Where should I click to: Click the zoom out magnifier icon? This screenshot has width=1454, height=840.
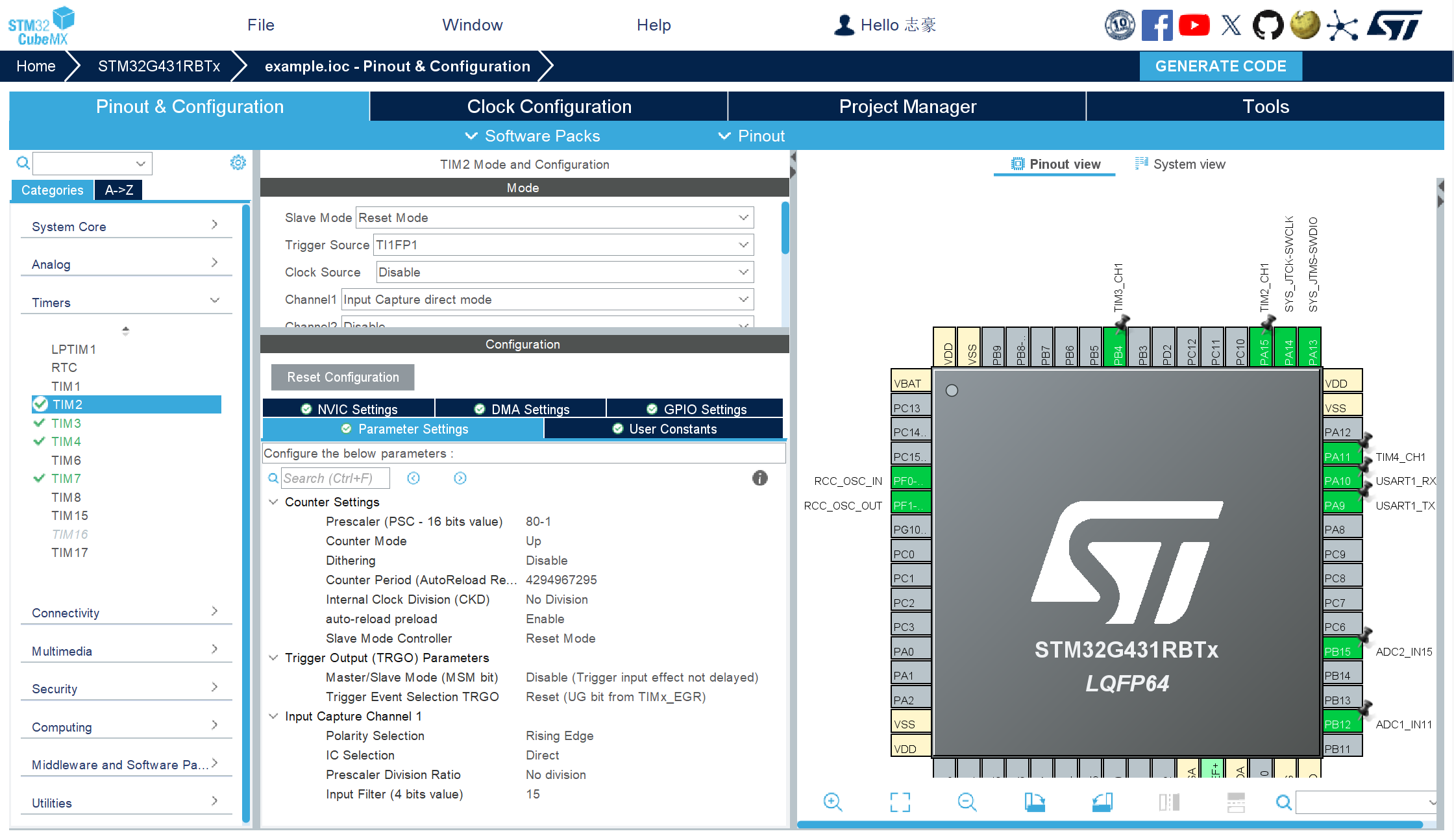967,802
